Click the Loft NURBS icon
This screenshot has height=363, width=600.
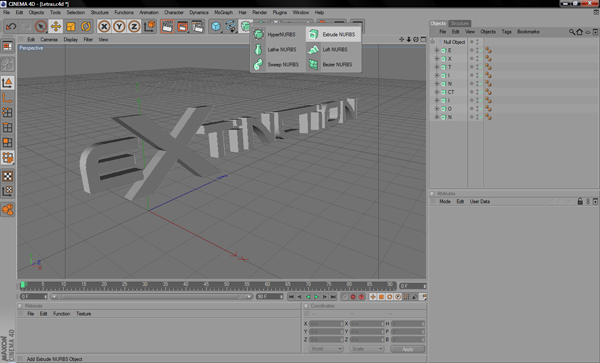coord(313,50)
